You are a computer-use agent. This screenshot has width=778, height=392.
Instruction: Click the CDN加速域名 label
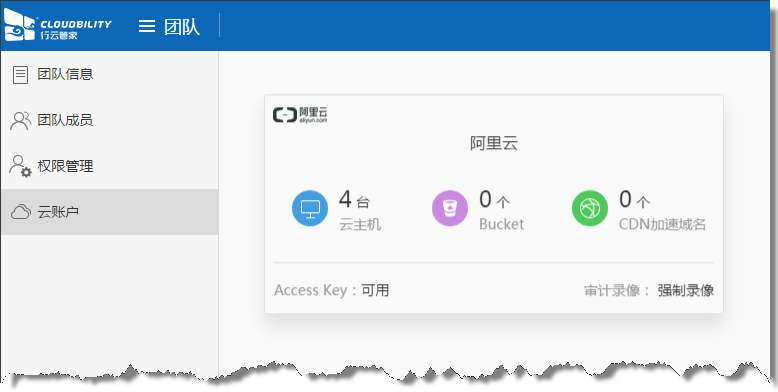pos(662,224)
